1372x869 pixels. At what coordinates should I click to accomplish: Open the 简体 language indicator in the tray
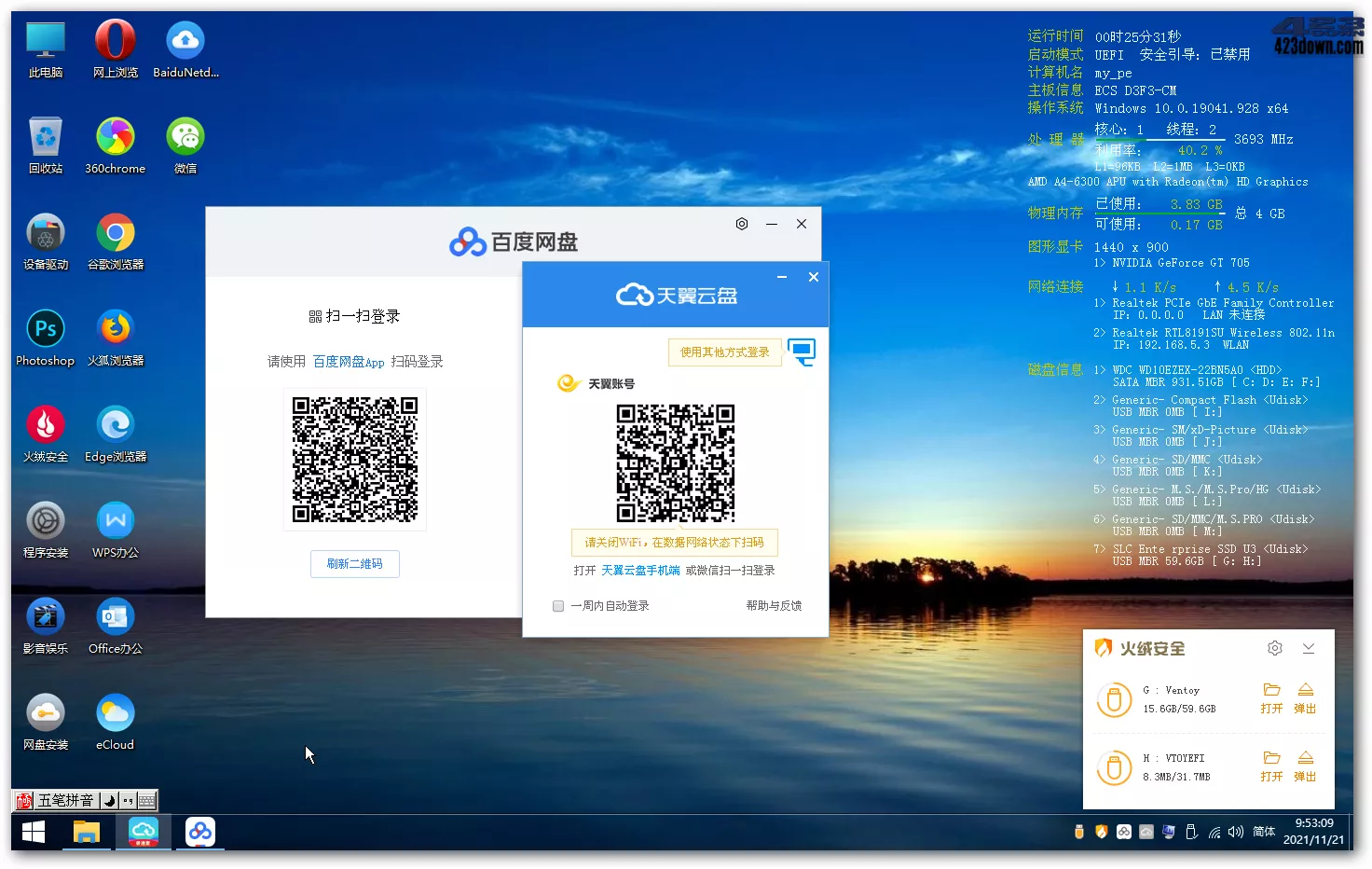1264,832
